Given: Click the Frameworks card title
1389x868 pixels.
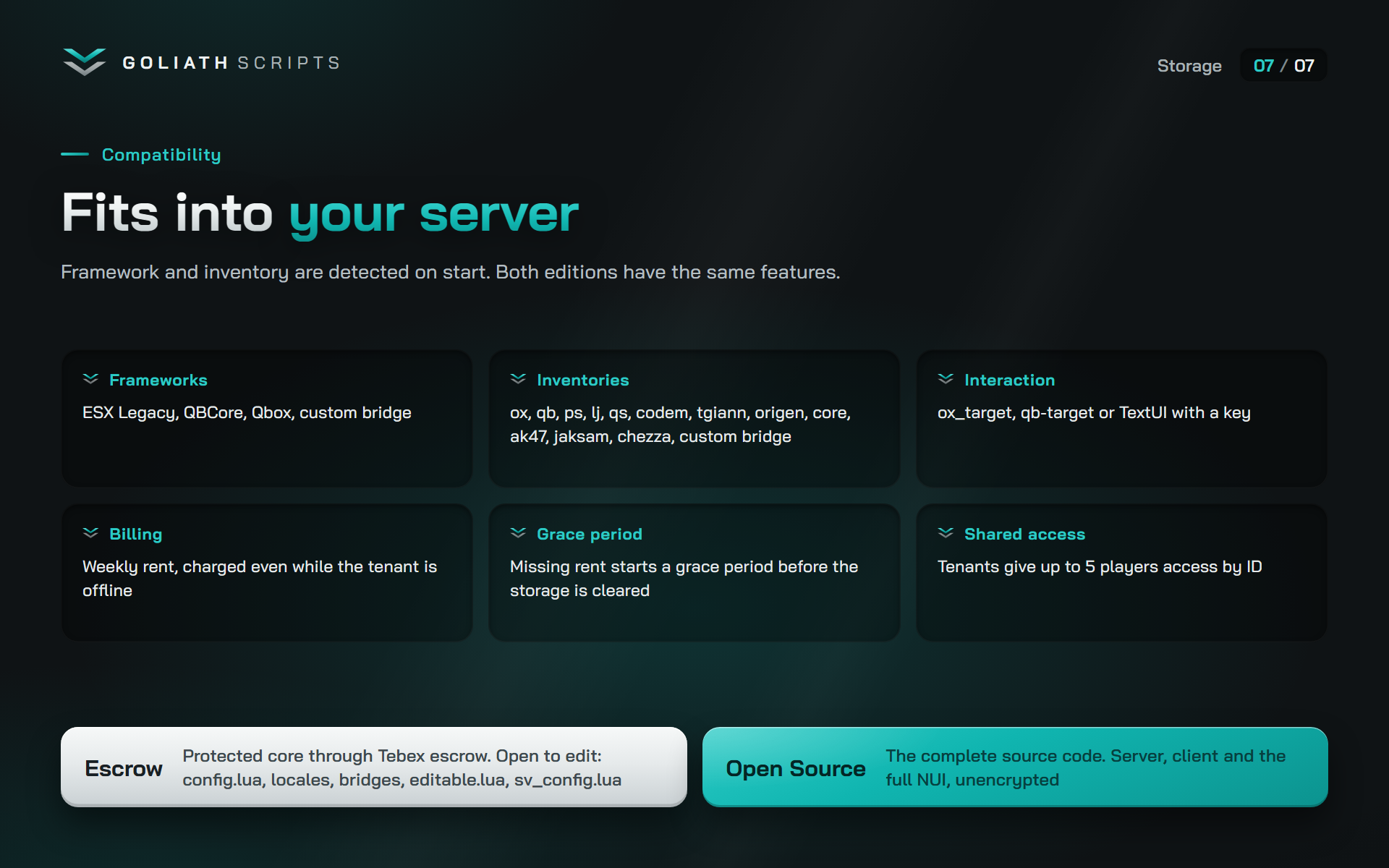Looking at the screenshot, I should pos(158,380).
